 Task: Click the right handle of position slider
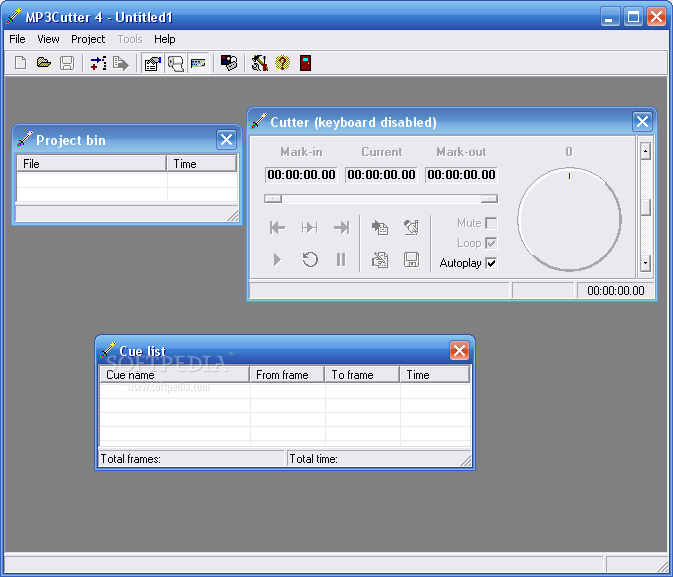point(489,198)
